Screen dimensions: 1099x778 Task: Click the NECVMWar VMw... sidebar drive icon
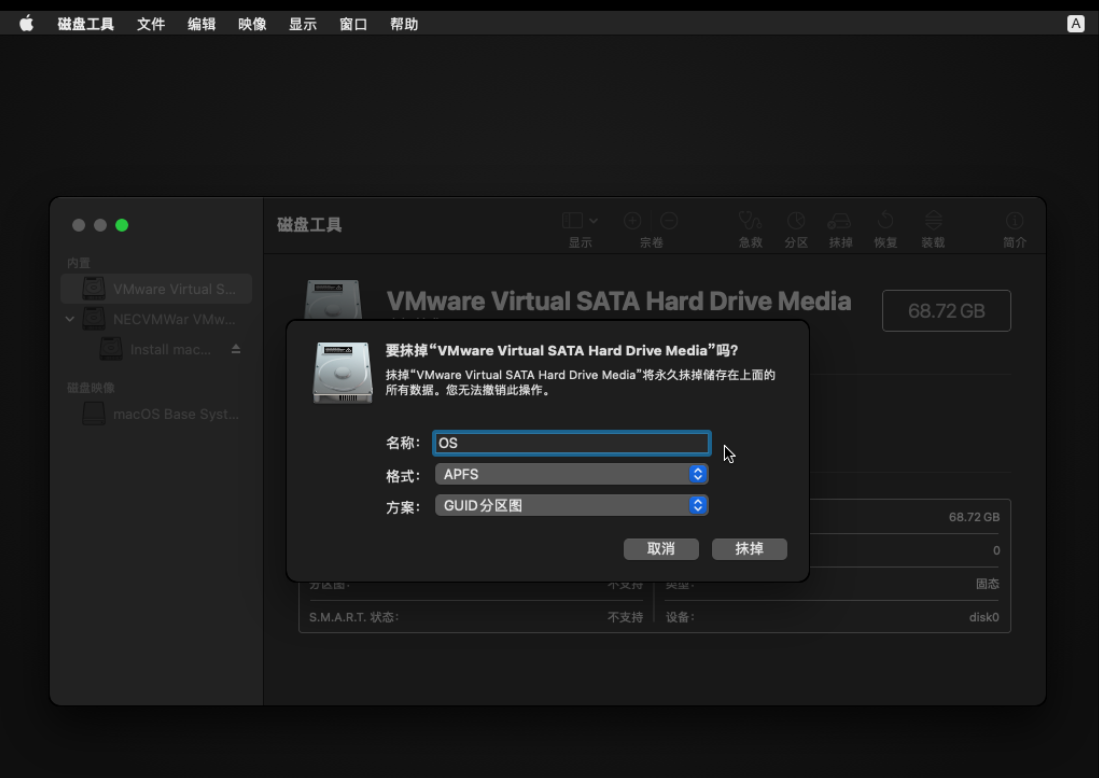[x=94, y=319]
